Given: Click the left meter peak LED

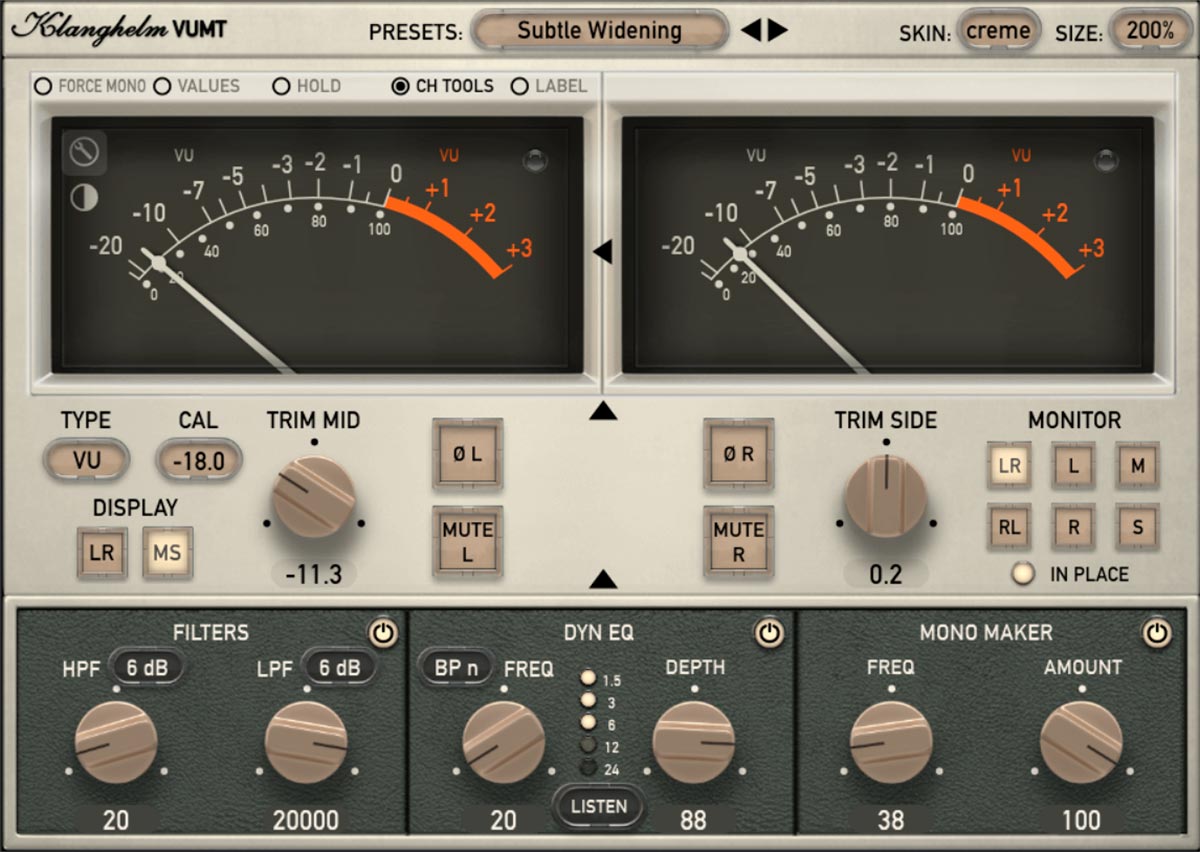Looking at the screenshot, I should click(535, 159).
